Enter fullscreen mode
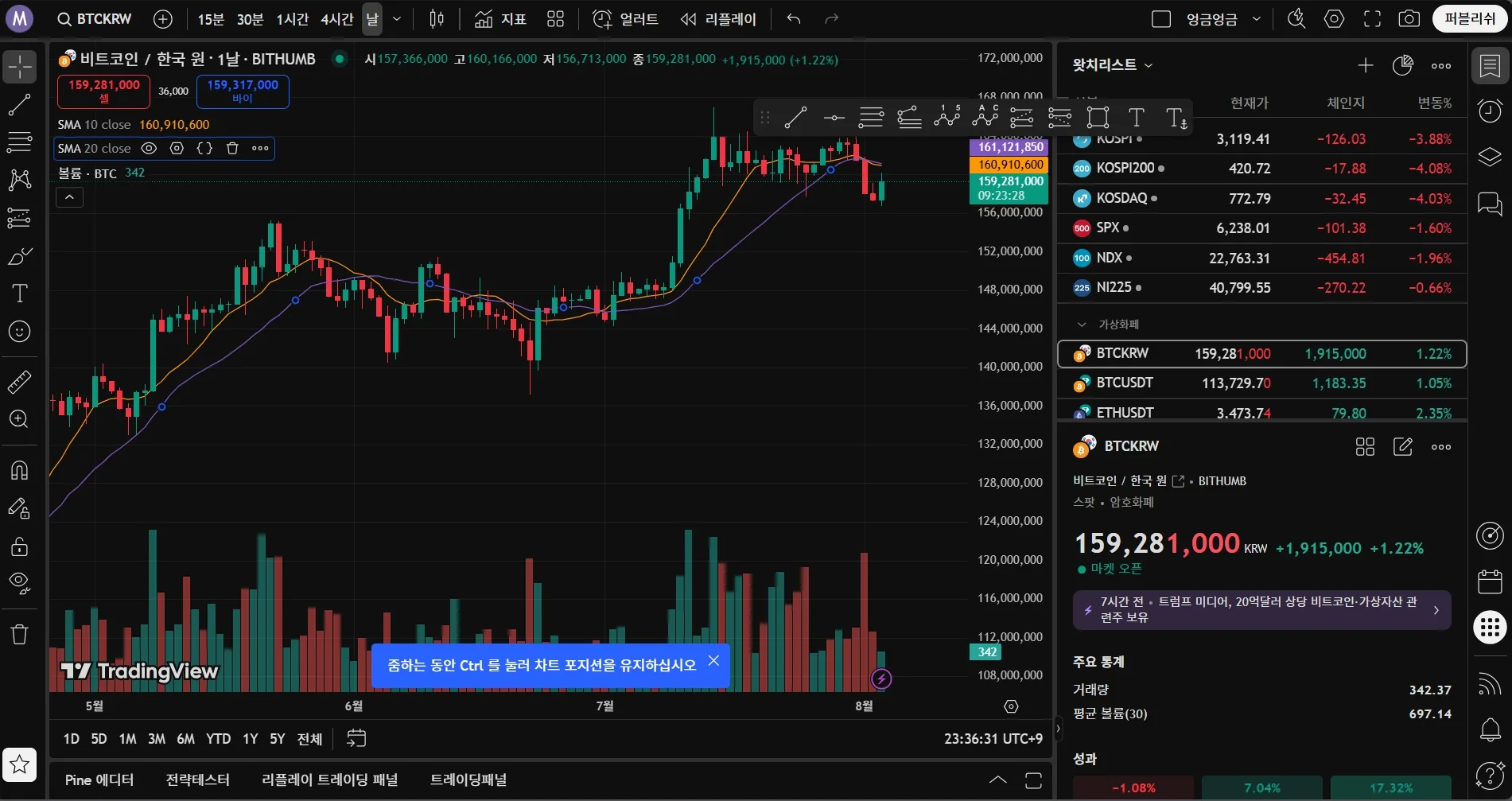Viewport: 1512px width, 801px height. click(x=1373, y=19)
